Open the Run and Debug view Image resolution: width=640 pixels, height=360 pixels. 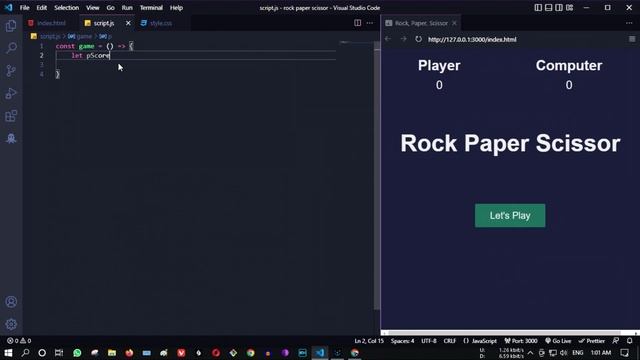(11, 93)
